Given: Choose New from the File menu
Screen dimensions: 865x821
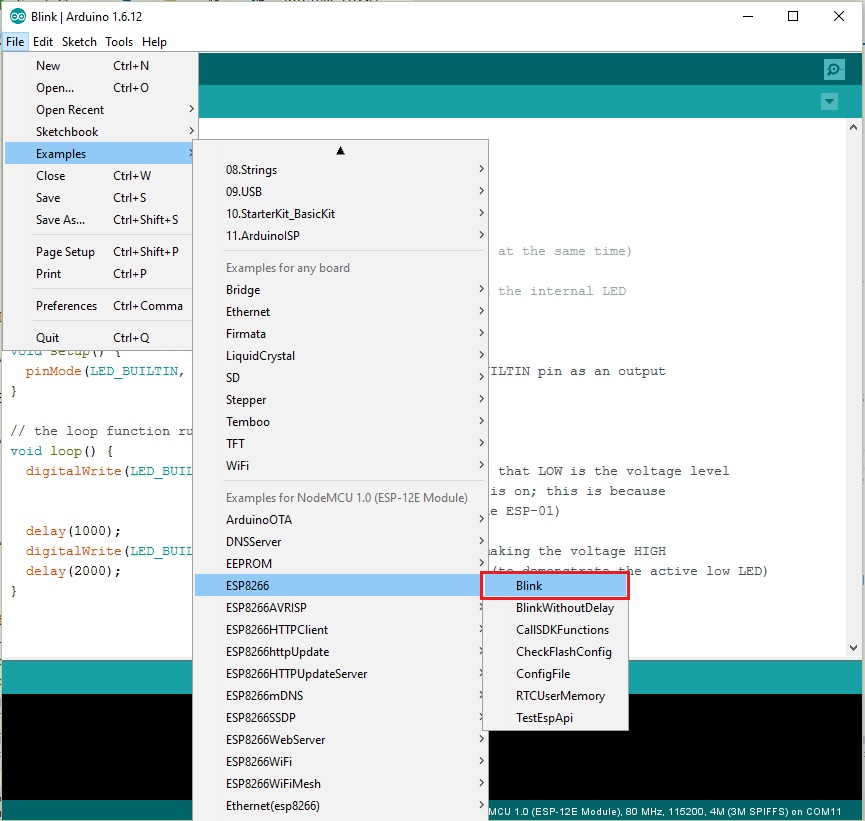Looking at the screenshot, I should pos(100,66).
